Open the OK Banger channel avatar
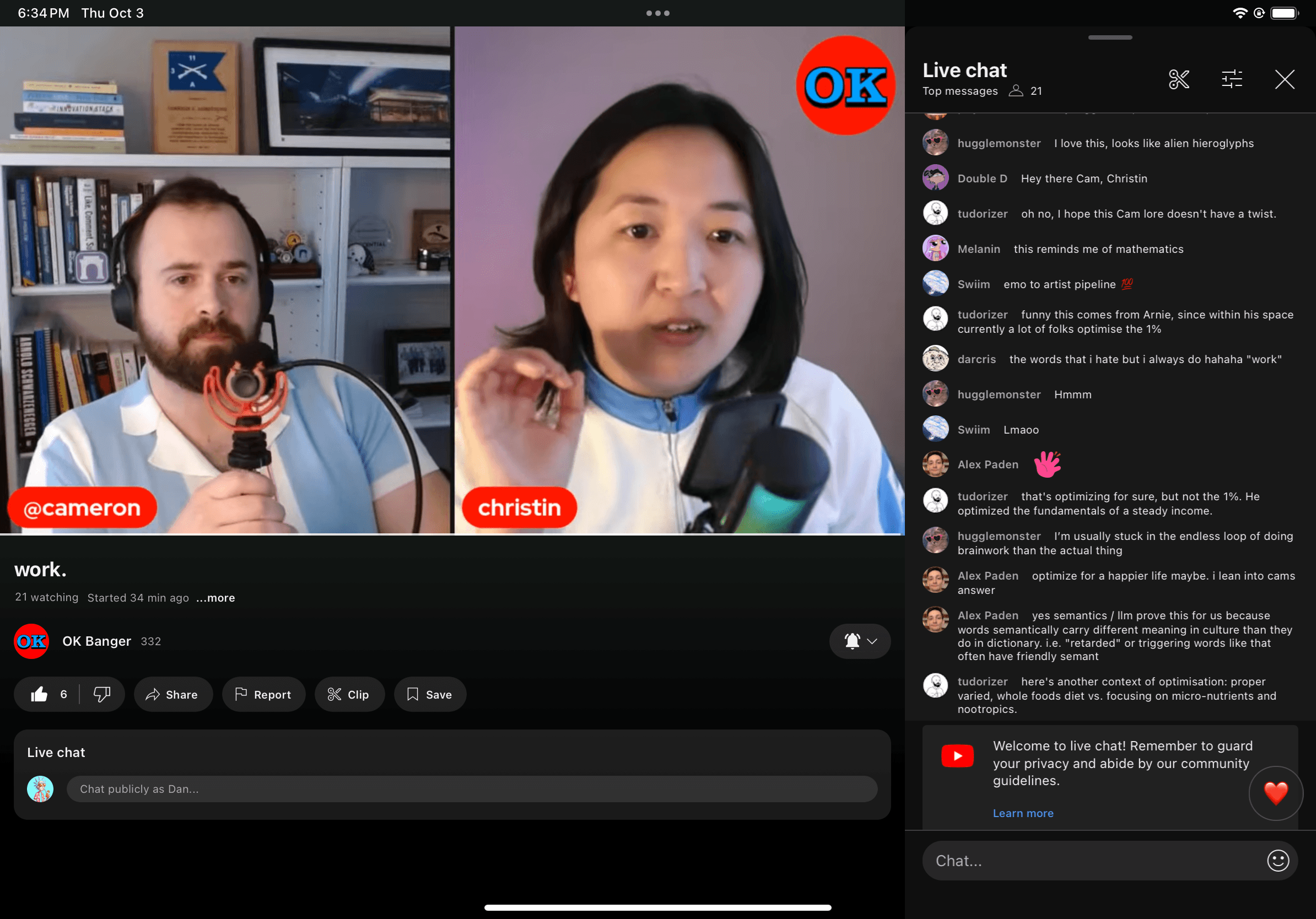 click(31, 641)
